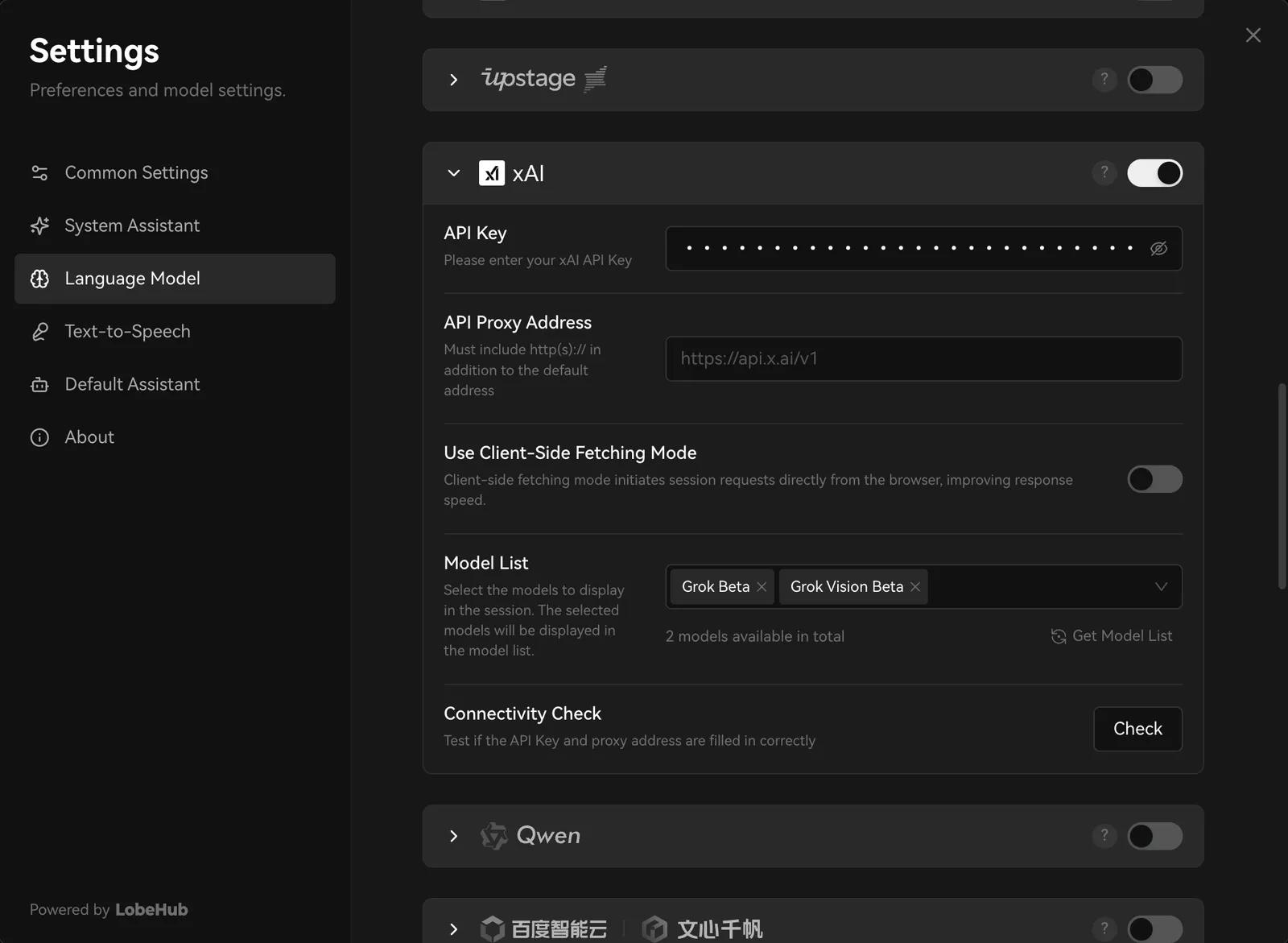
Task: Click the xAI logo icon
Action: (492, 173)
